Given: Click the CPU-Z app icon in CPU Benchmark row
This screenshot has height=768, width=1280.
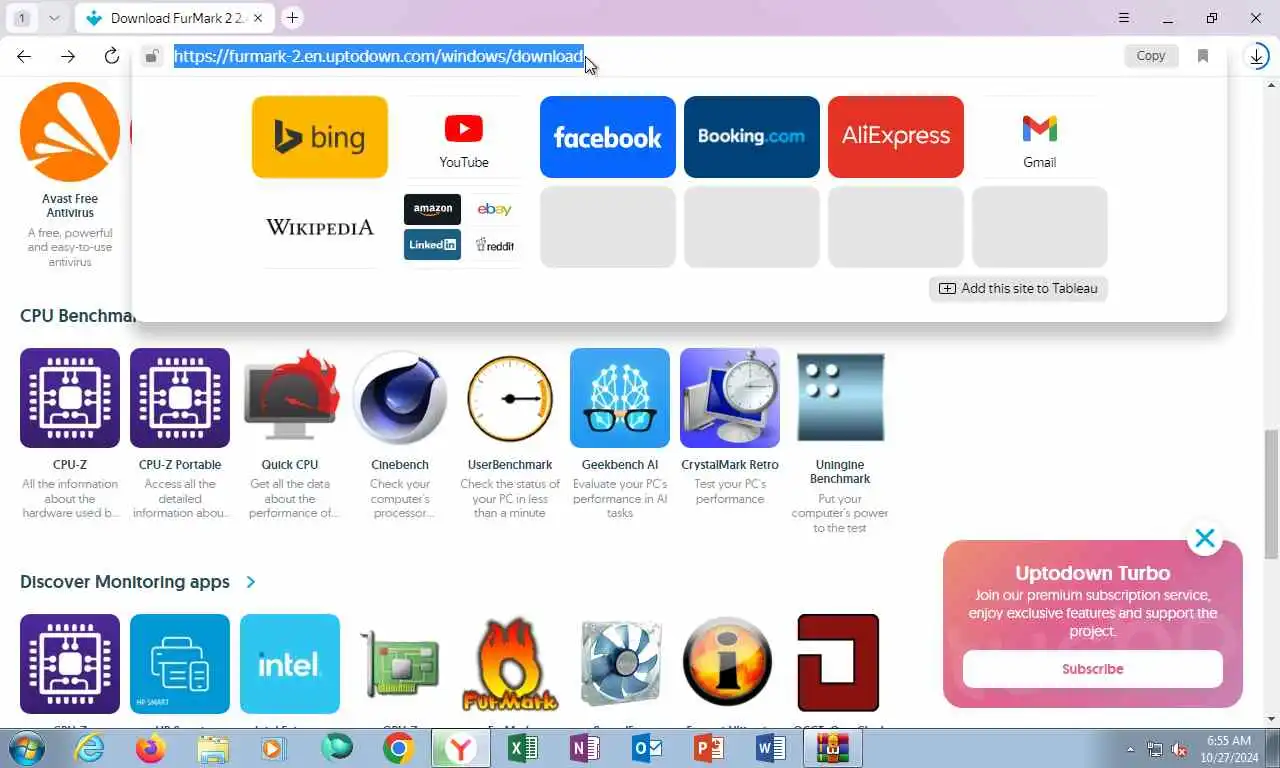Looking at the screenshot, I should click(x=70, y=398).
